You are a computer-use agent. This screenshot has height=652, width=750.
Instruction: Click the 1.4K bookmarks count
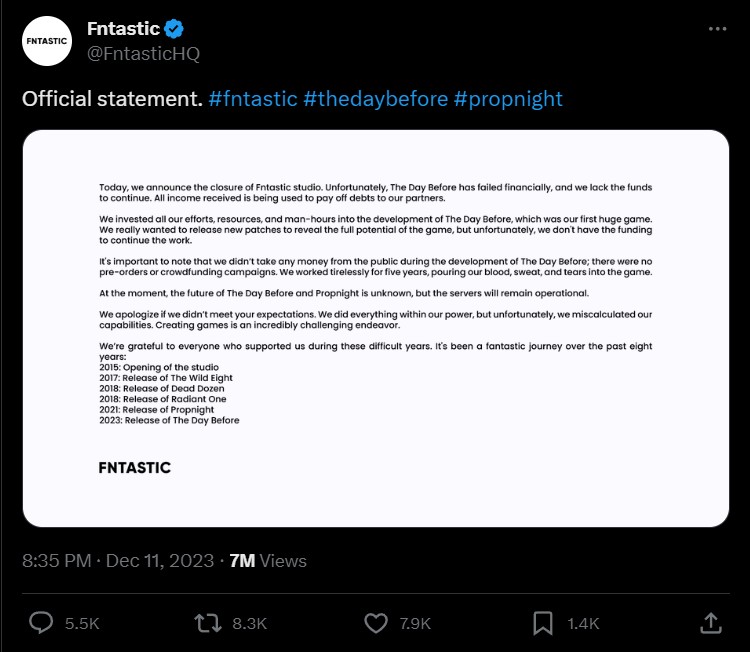[x=582, y=623]
